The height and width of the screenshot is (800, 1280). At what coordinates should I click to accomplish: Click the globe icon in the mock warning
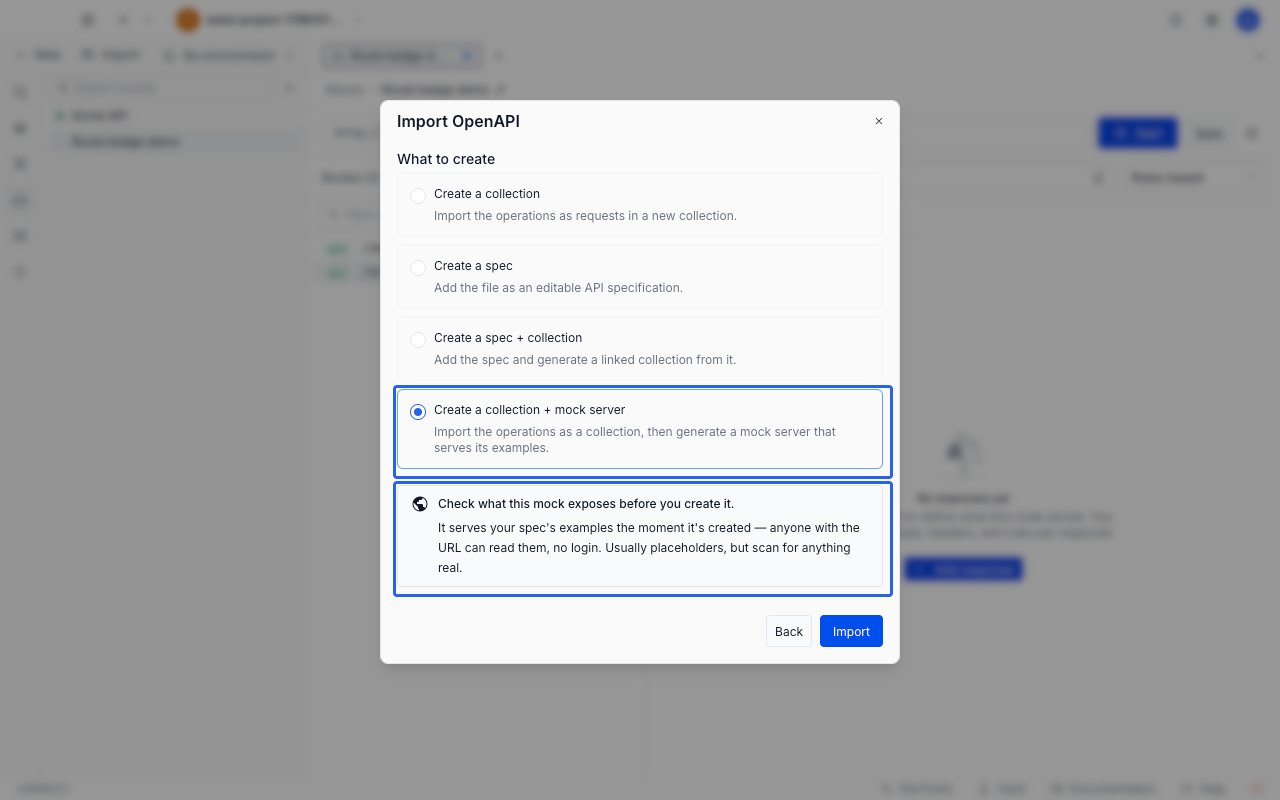(420, 504)
